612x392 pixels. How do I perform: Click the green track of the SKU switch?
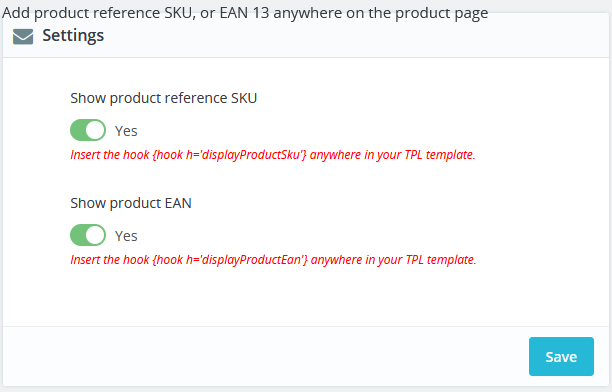tap(78, 130)
